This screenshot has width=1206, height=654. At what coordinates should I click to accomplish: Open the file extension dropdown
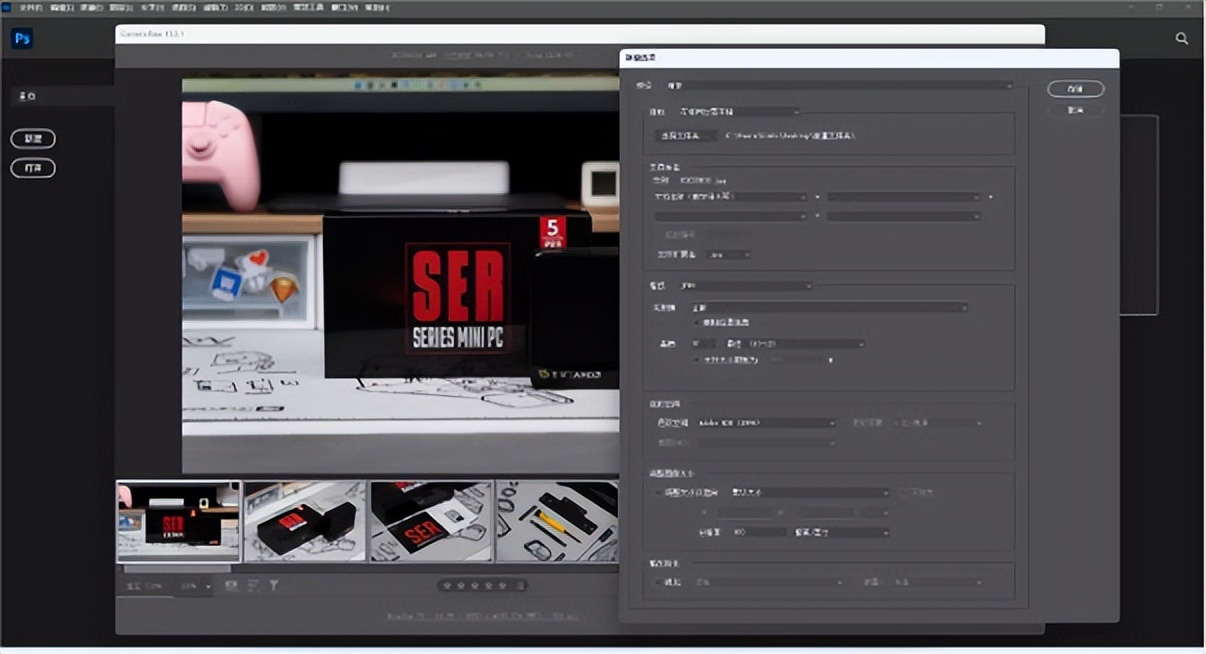728,255
